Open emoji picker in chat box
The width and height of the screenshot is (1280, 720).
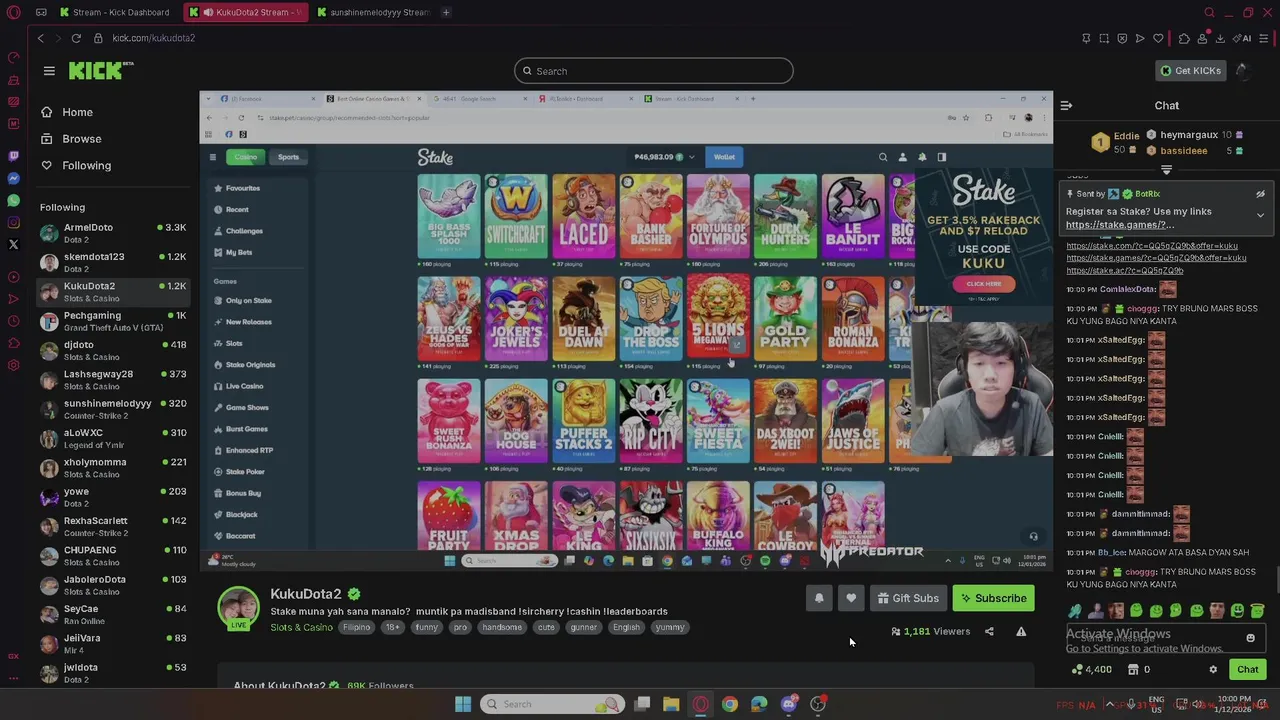[1250, 638]
